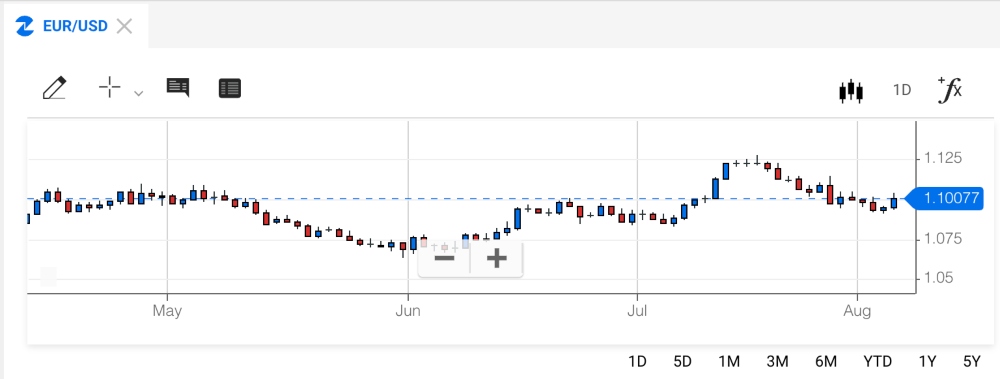Click the May date axis label
Image resolution: width=1000 pixels, height=379 pixels.
tap(167, 311)
